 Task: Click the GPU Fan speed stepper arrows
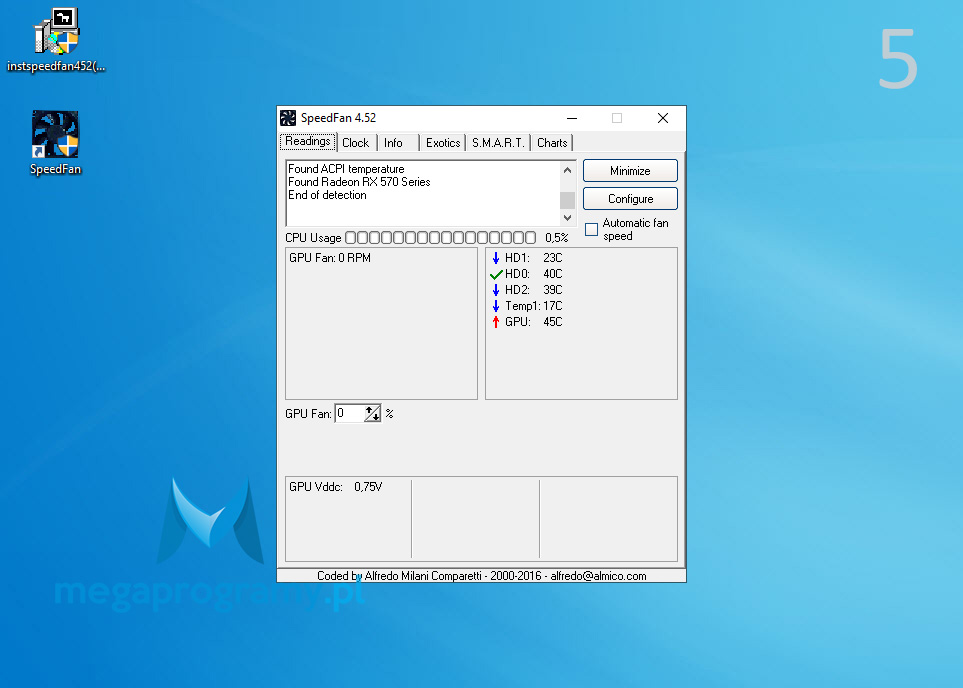pos(372,413)
